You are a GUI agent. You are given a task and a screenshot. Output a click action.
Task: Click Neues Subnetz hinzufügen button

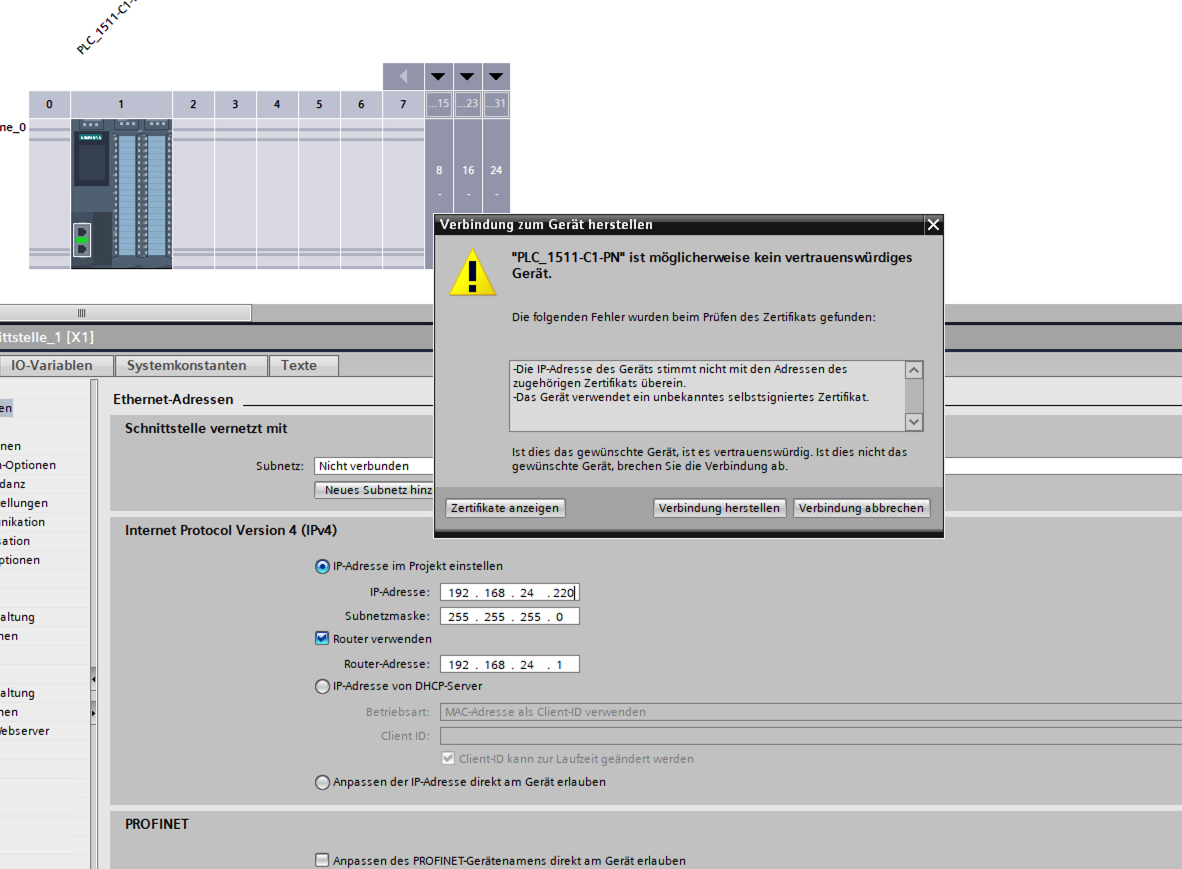click(x=375, y=490)
